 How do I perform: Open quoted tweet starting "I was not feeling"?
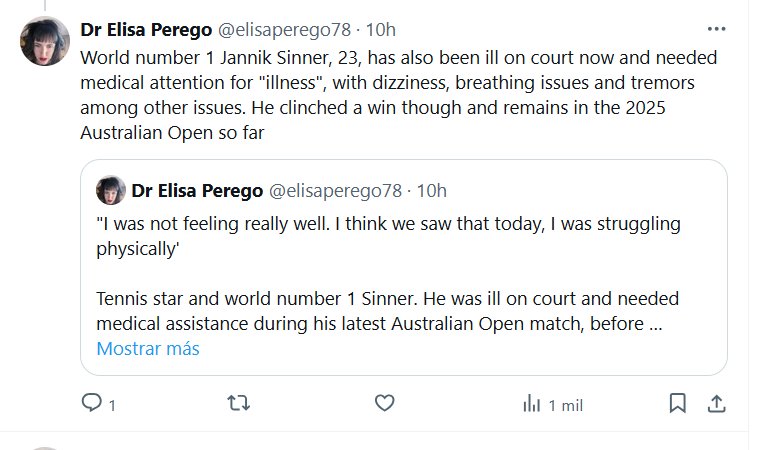pos(400,280)
